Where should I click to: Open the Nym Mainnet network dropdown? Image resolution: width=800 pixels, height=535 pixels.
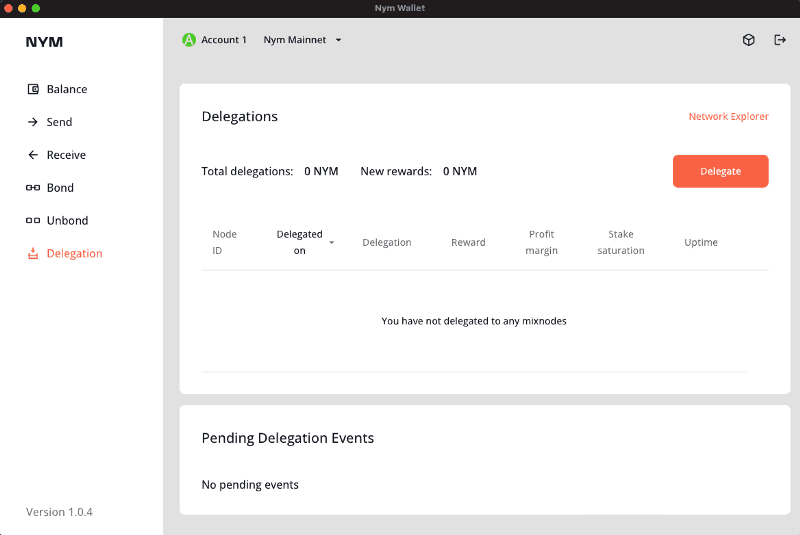(303, 40)
